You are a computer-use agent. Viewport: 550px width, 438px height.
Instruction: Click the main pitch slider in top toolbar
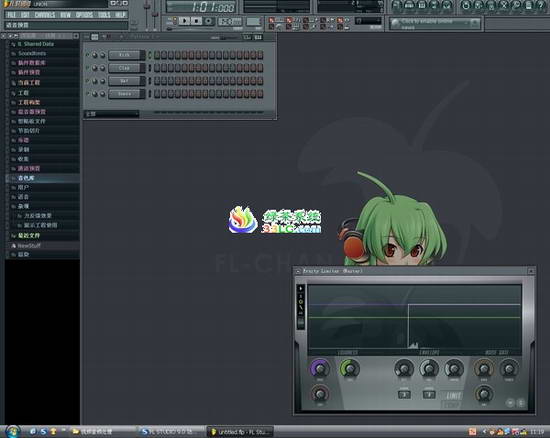(155, 14)
